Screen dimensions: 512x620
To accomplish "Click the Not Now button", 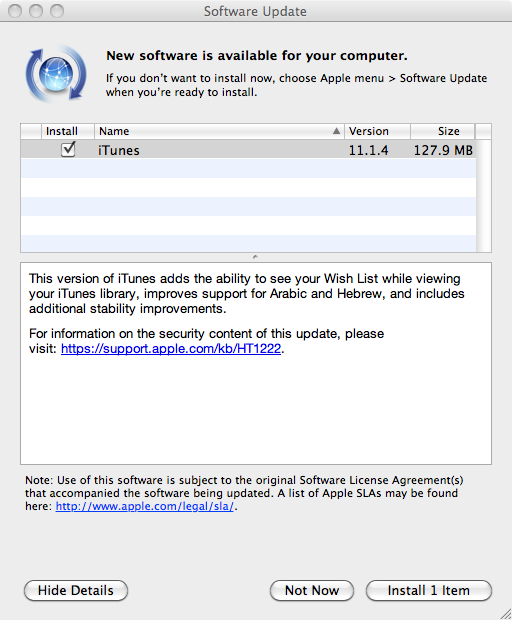I will tap(312, 590).
